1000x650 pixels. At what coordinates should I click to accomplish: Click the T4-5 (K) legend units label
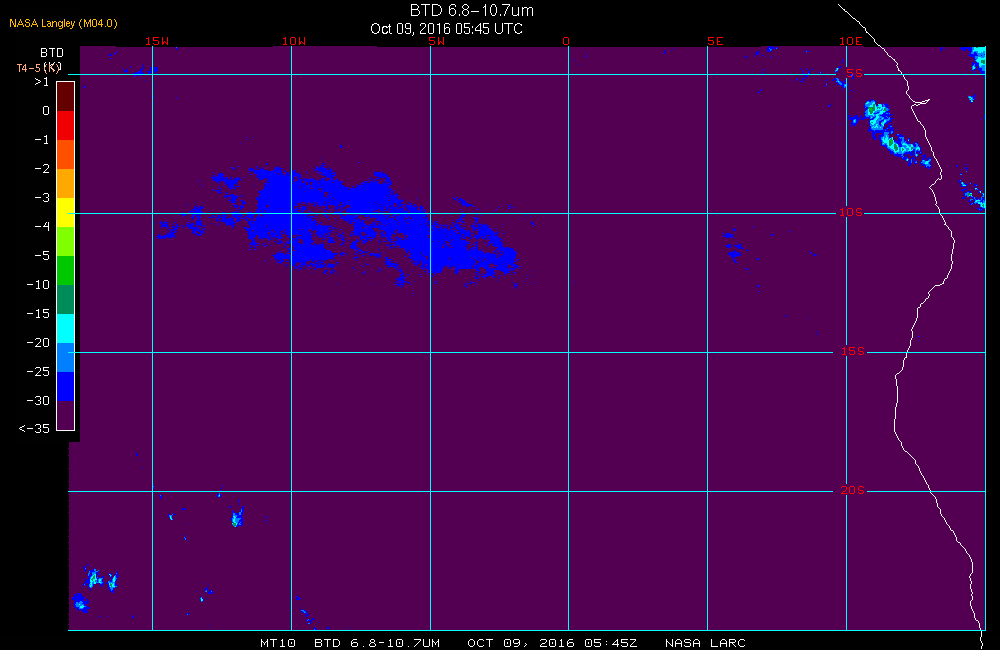point(38,67)
